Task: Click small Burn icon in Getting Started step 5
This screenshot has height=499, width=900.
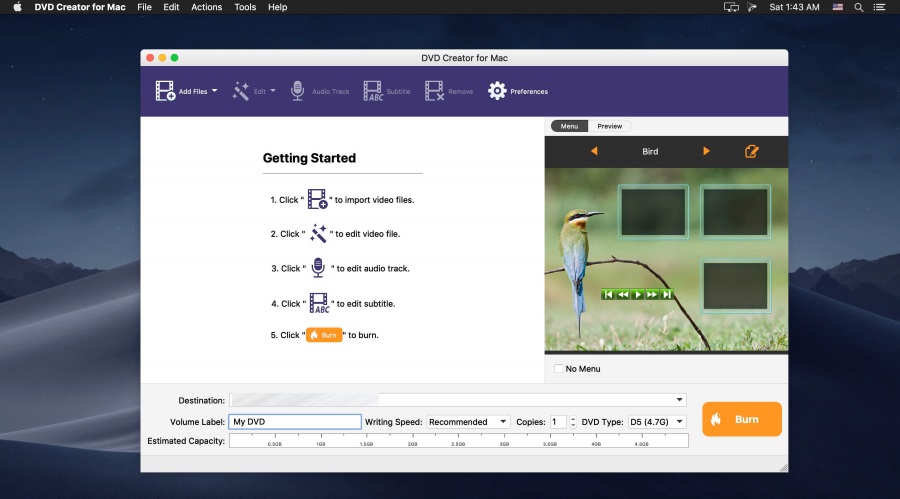Action: [x=324, y=335]
